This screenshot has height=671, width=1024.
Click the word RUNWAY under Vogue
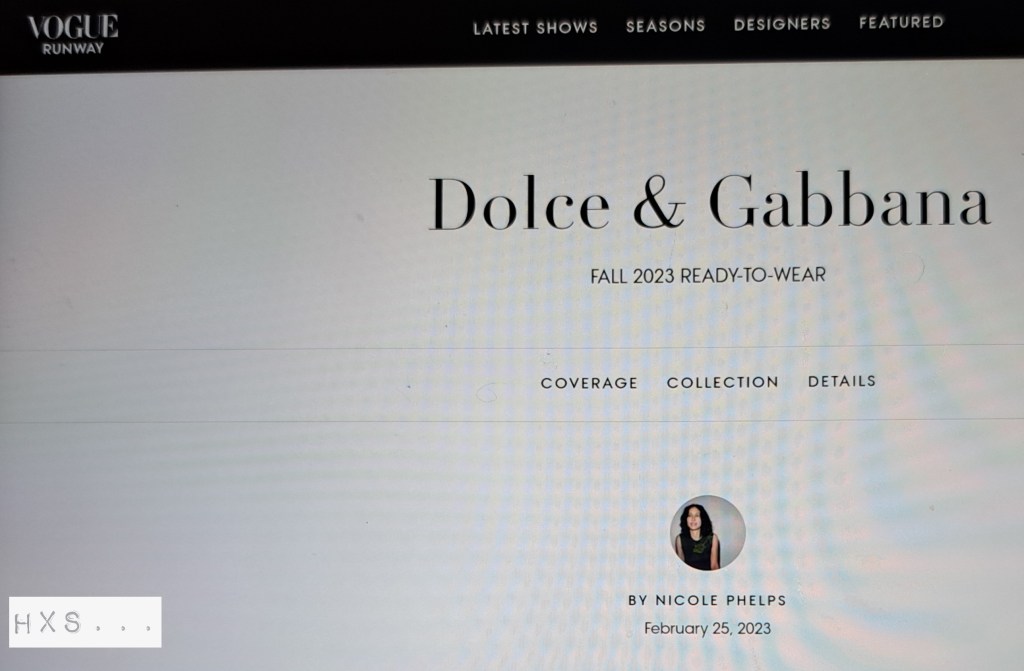pos(72,48)
